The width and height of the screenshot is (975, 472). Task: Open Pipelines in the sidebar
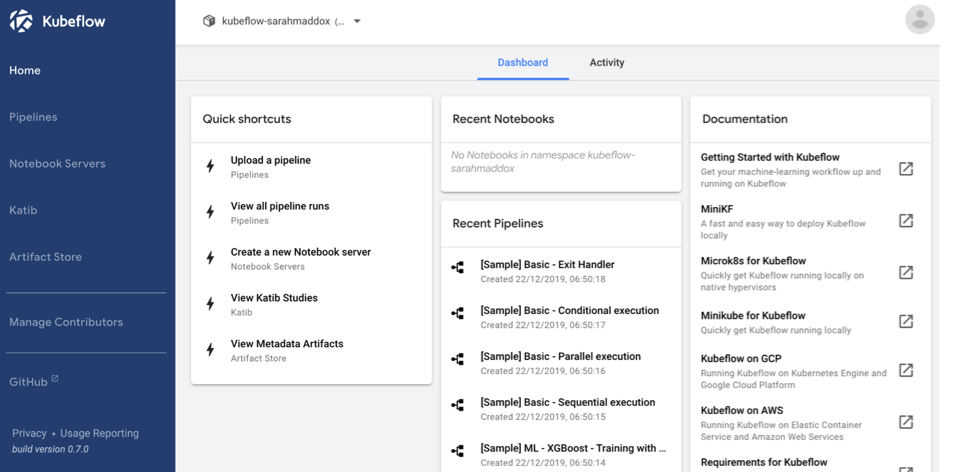[x=33, y=117]
